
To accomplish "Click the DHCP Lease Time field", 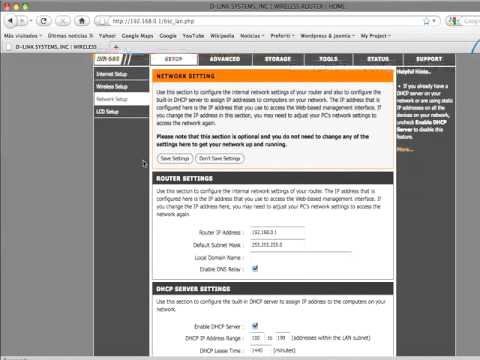I will 260,350.
